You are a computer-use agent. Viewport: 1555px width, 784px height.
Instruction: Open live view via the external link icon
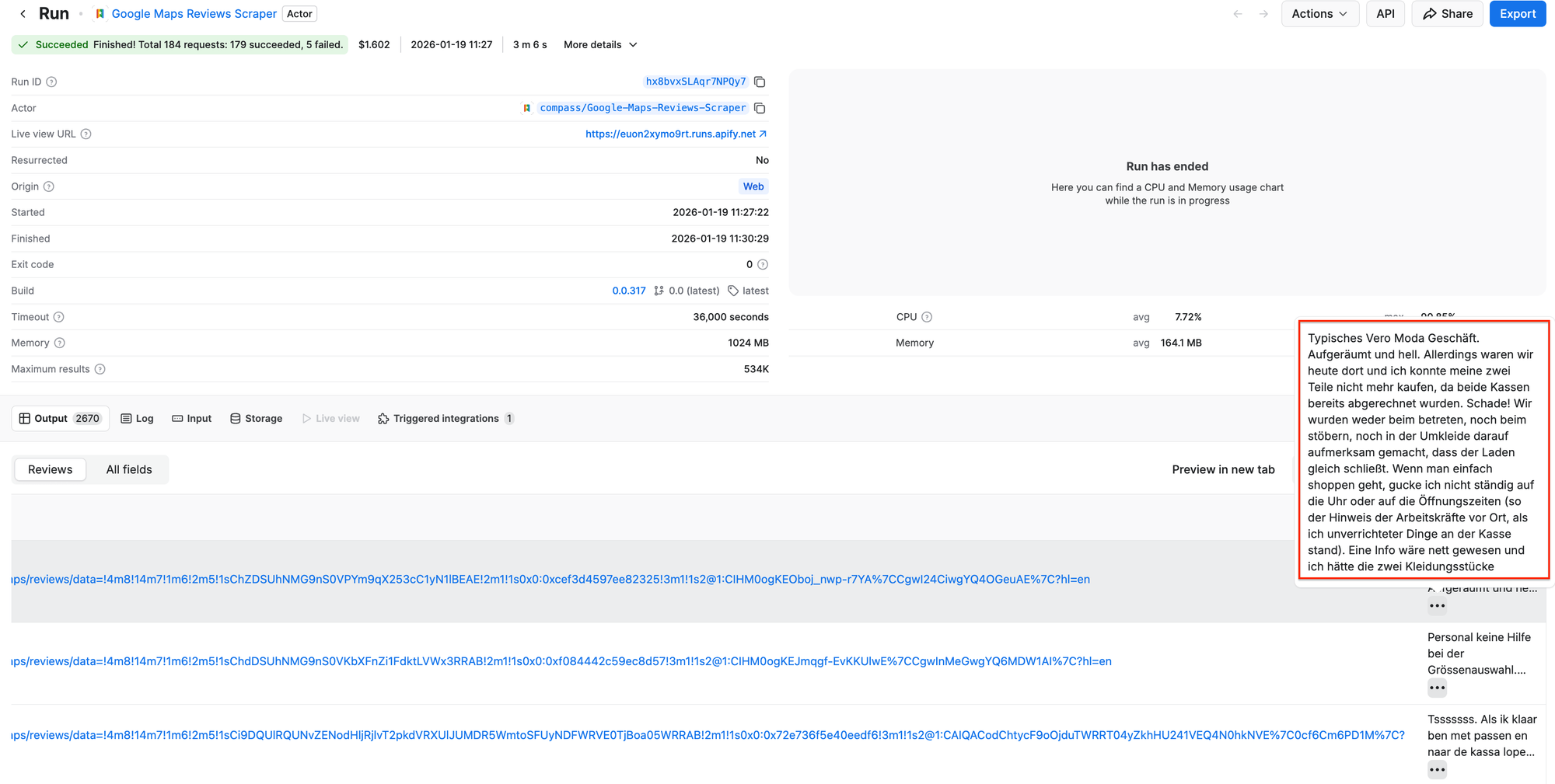[763, 134]
